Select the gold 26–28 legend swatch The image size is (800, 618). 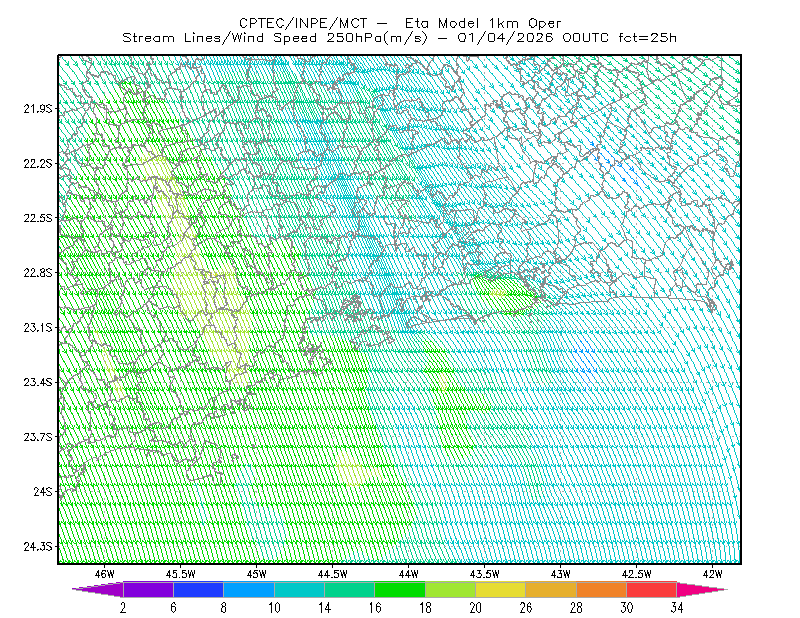[x=551, y=589]
